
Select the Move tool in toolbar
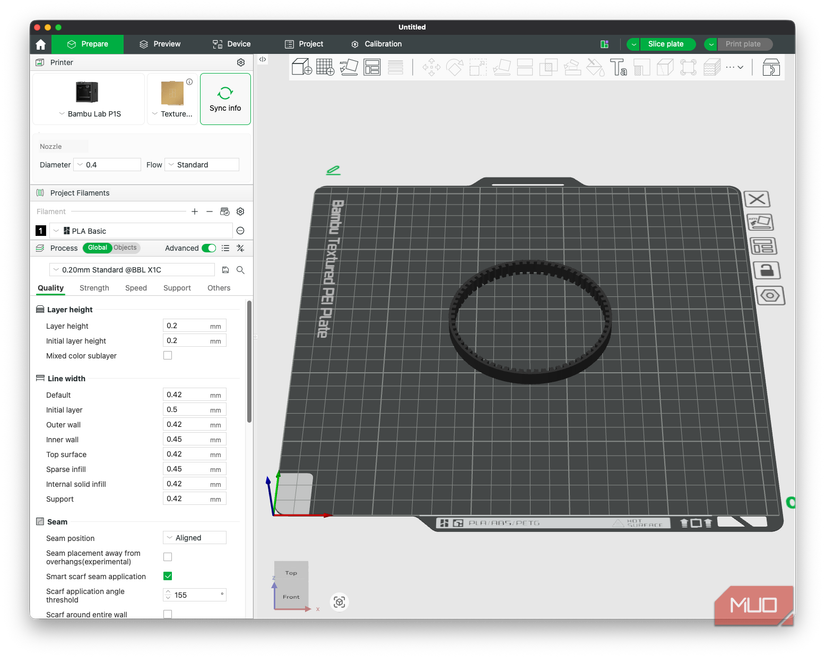(431, 67)
